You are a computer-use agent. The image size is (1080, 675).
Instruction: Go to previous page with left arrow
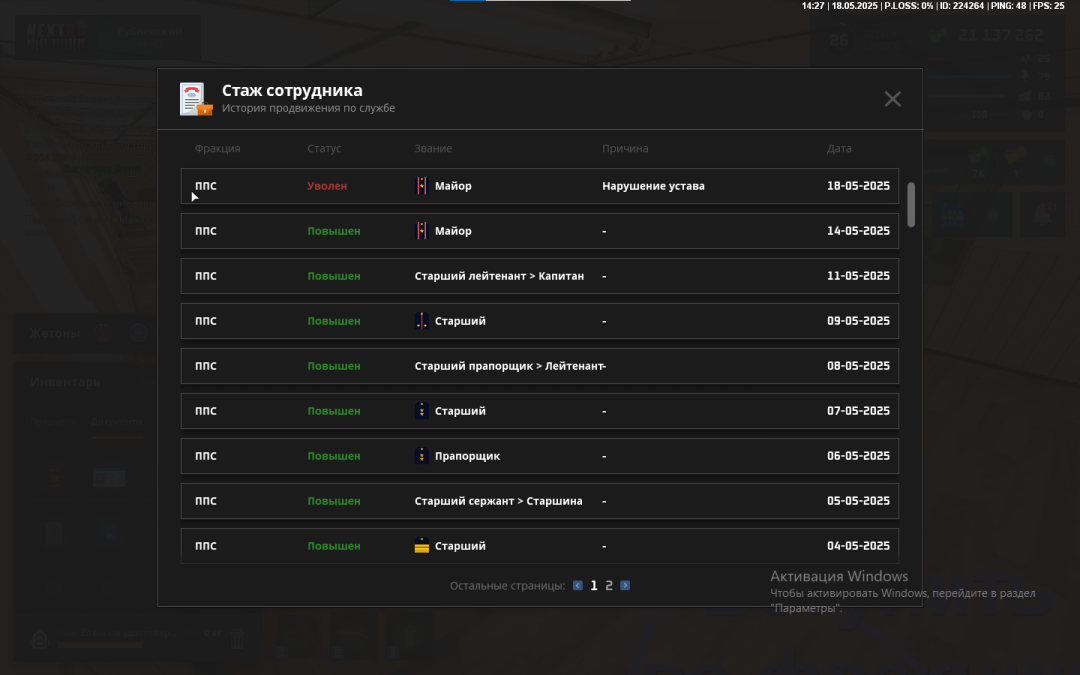[577, 585]
